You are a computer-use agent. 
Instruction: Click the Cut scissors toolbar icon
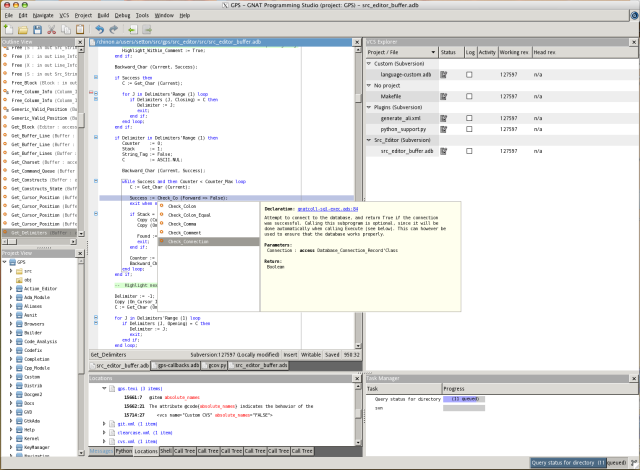click(54, 30)
